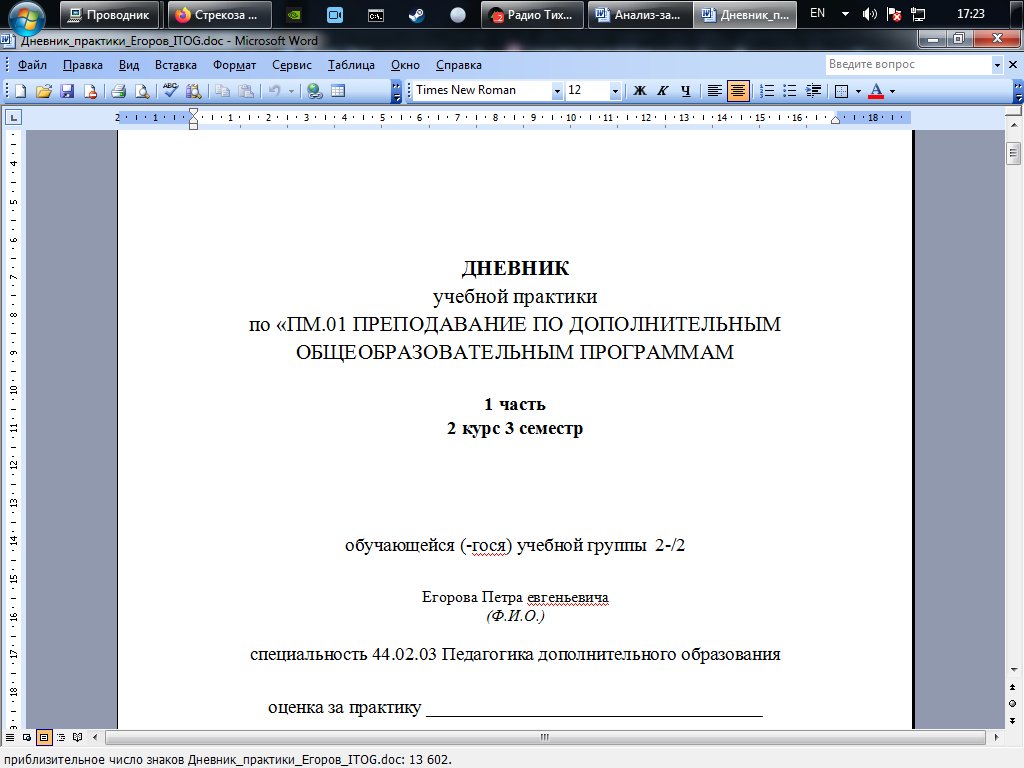Image resolution: width=1024 pixels, height=768 pixels.
Task: Click the Select Browse Object button
Action: 1012,703
